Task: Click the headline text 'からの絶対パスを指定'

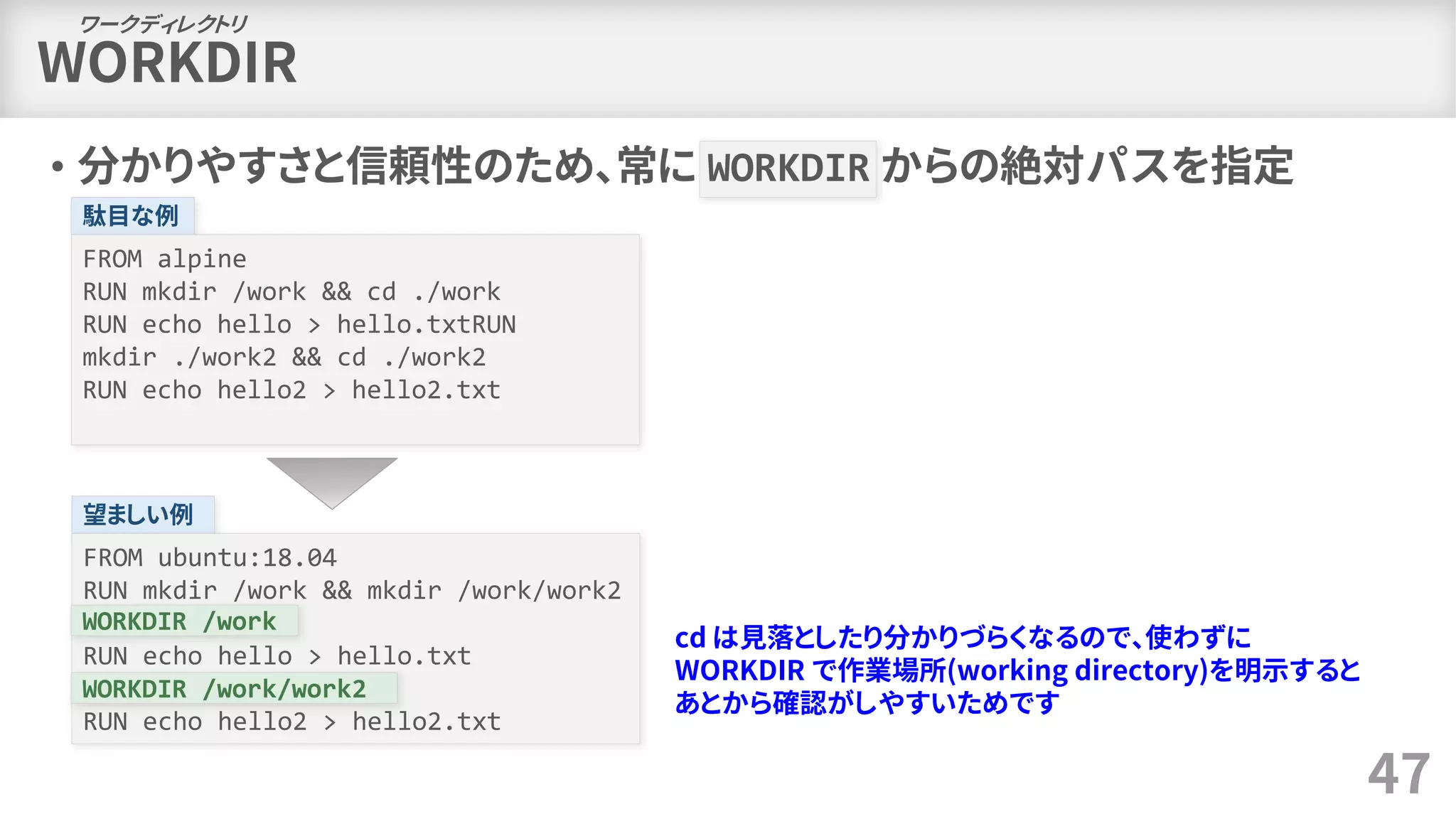Action: point(1087,166)
